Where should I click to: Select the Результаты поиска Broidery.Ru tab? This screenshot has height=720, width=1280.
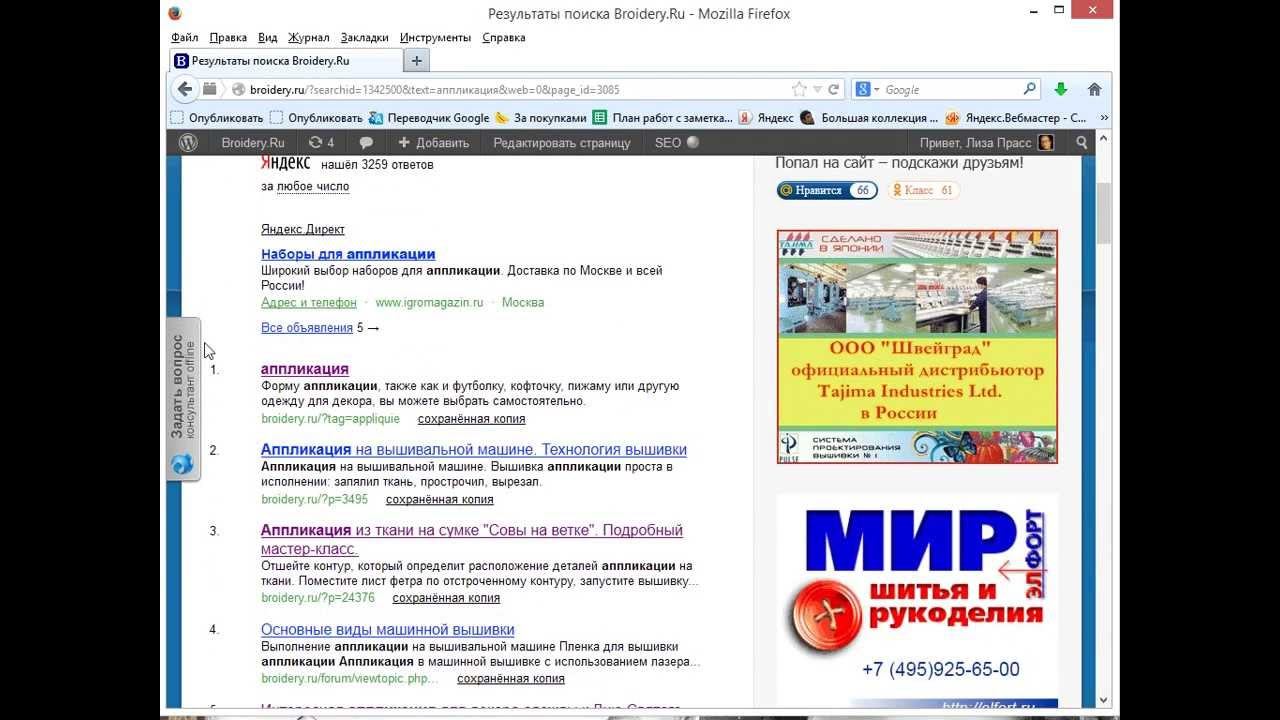point(285,61)
